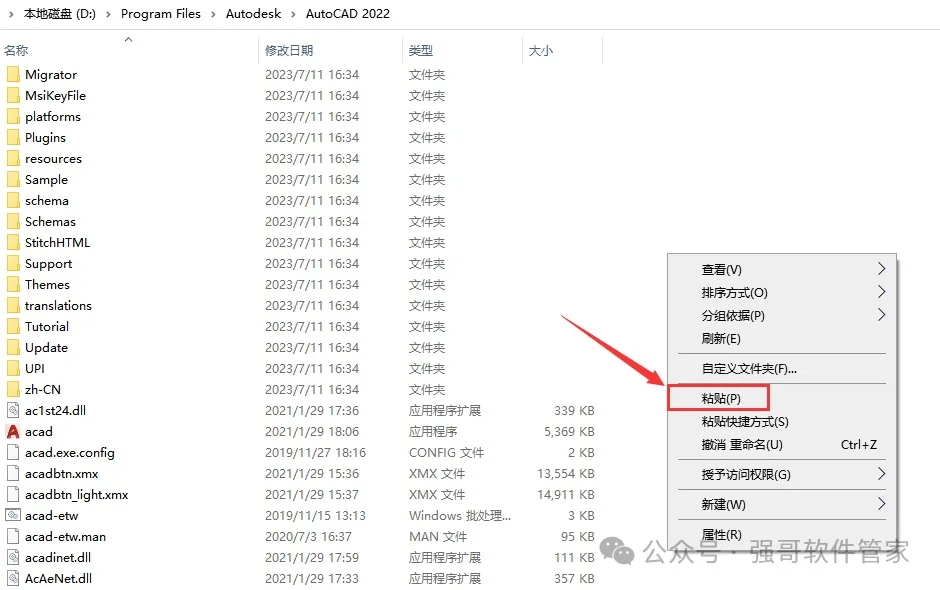
Task: Click the 2020/7/3 16:37 date cell
Action: pos(308,536)
